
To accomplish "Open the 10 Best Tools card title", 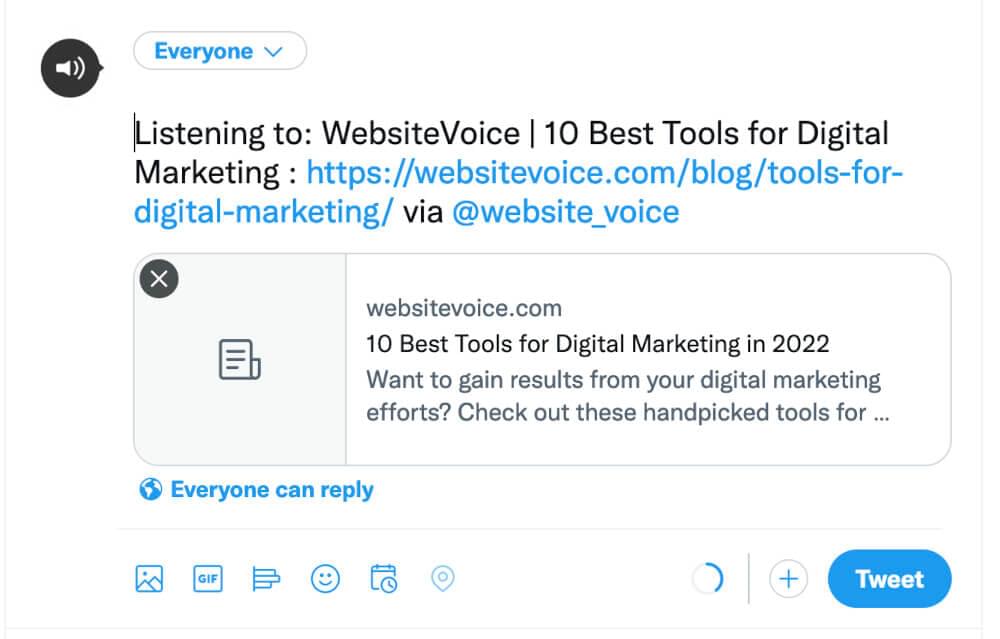I will (x=598, y=344).
